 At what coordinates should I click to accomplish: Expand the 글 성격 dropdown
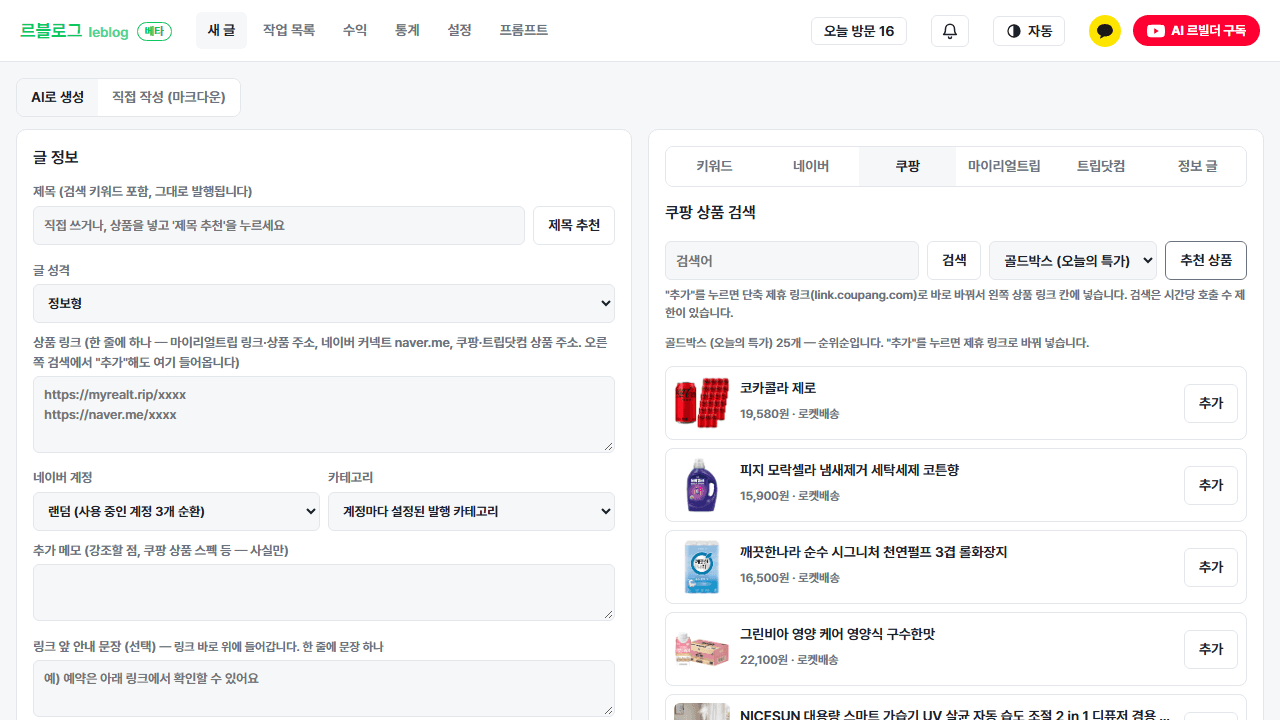(324, 303)
